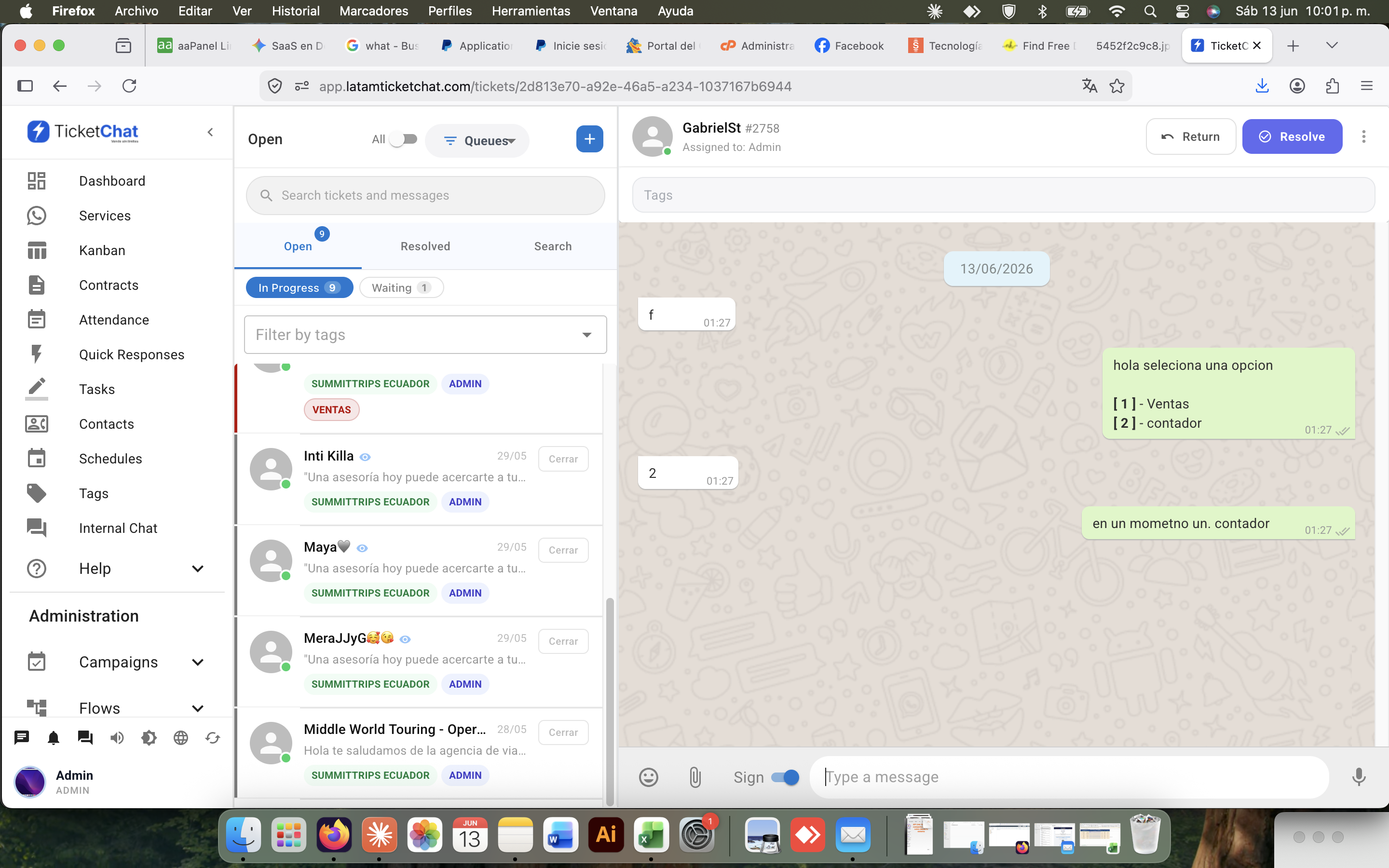Toggle the All tickets switch
Screen dimensions: 1389x868
click(404, 139)
